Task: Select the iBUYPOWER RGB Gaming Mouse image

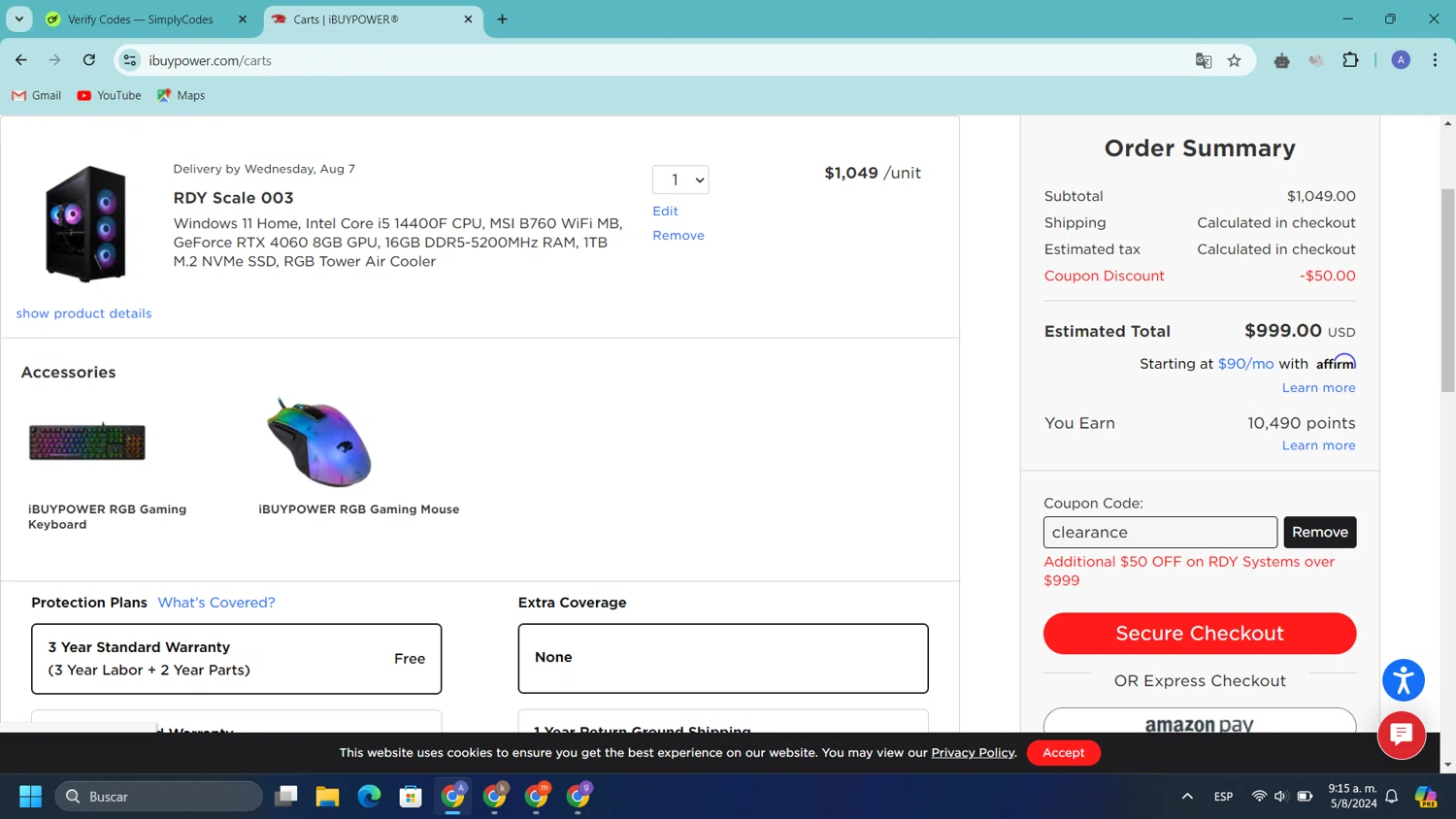Action: [318, 442]
